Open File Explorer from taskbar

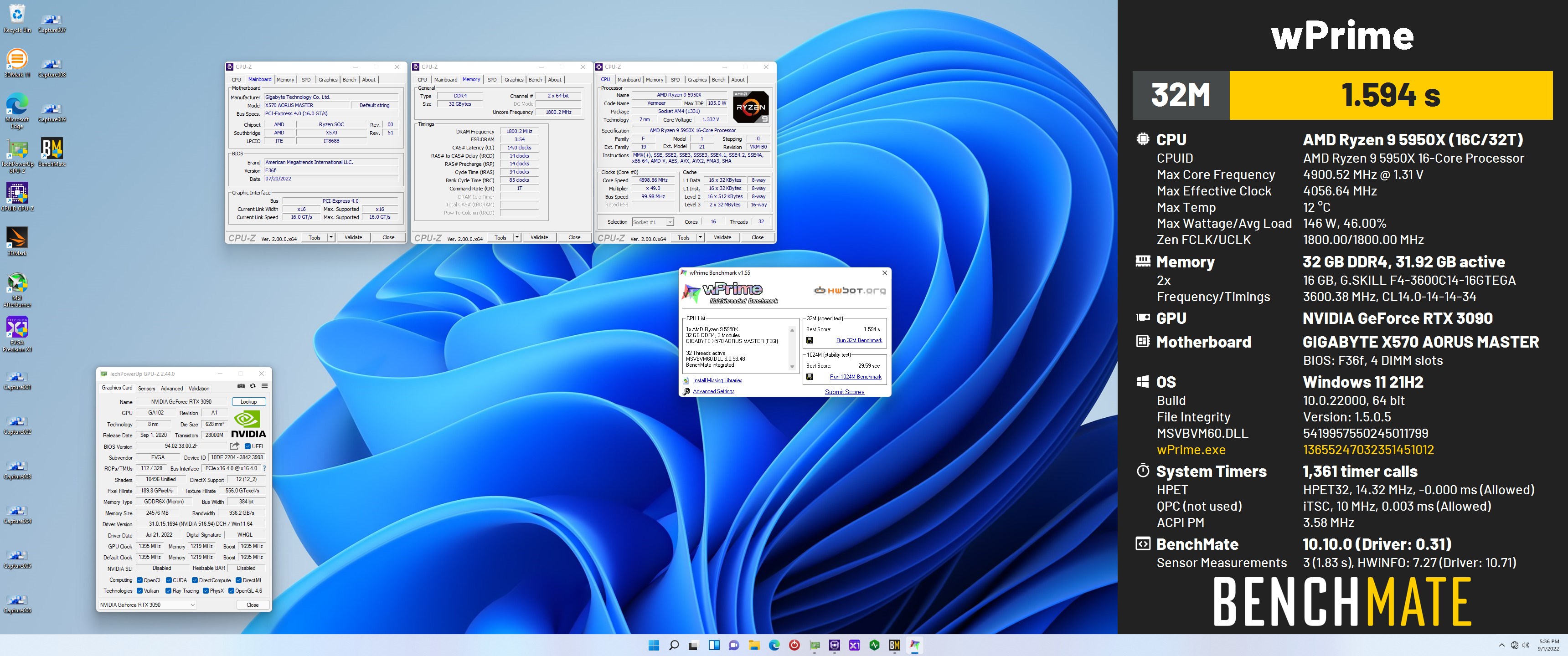click(x=754, y=645)
